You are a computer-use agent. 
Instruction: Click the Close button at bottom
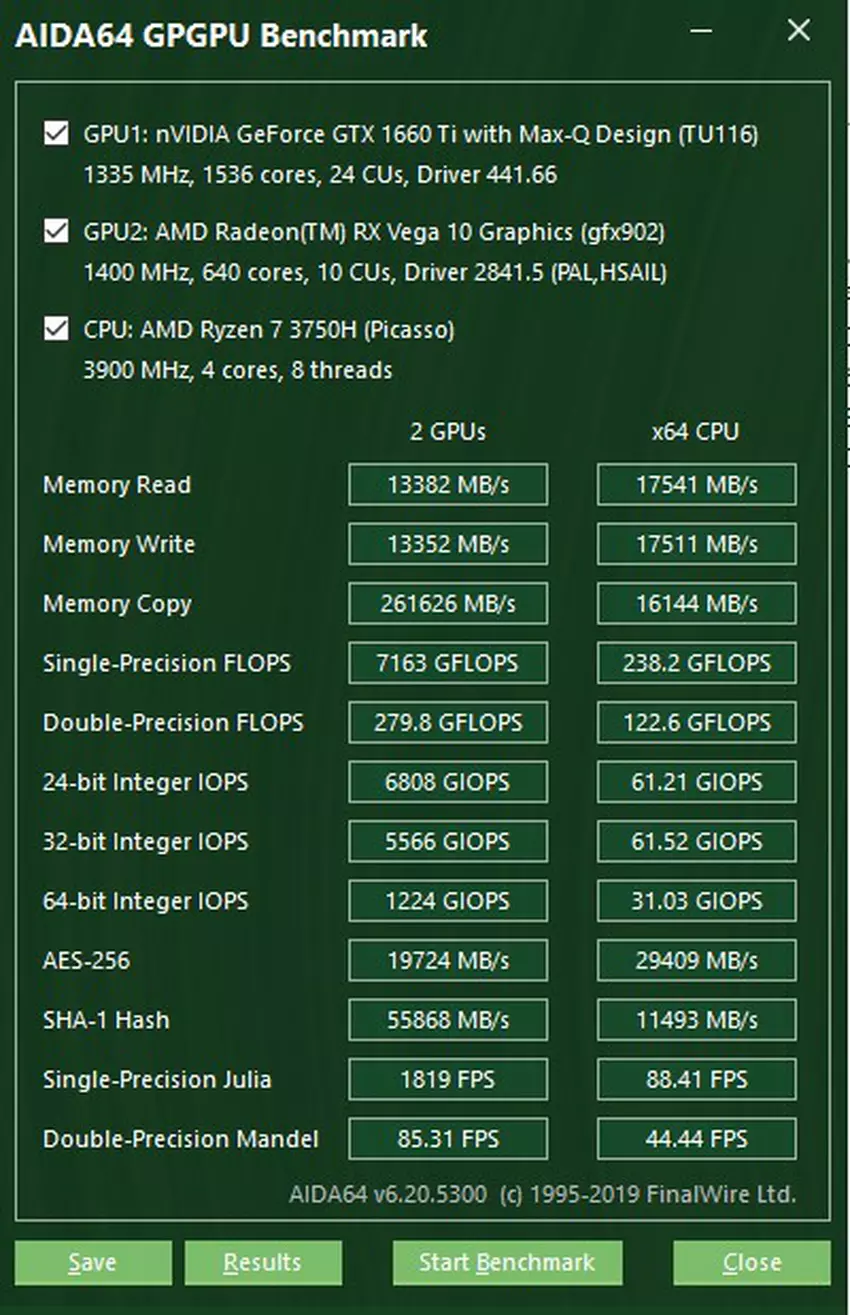coord(751,1262)
